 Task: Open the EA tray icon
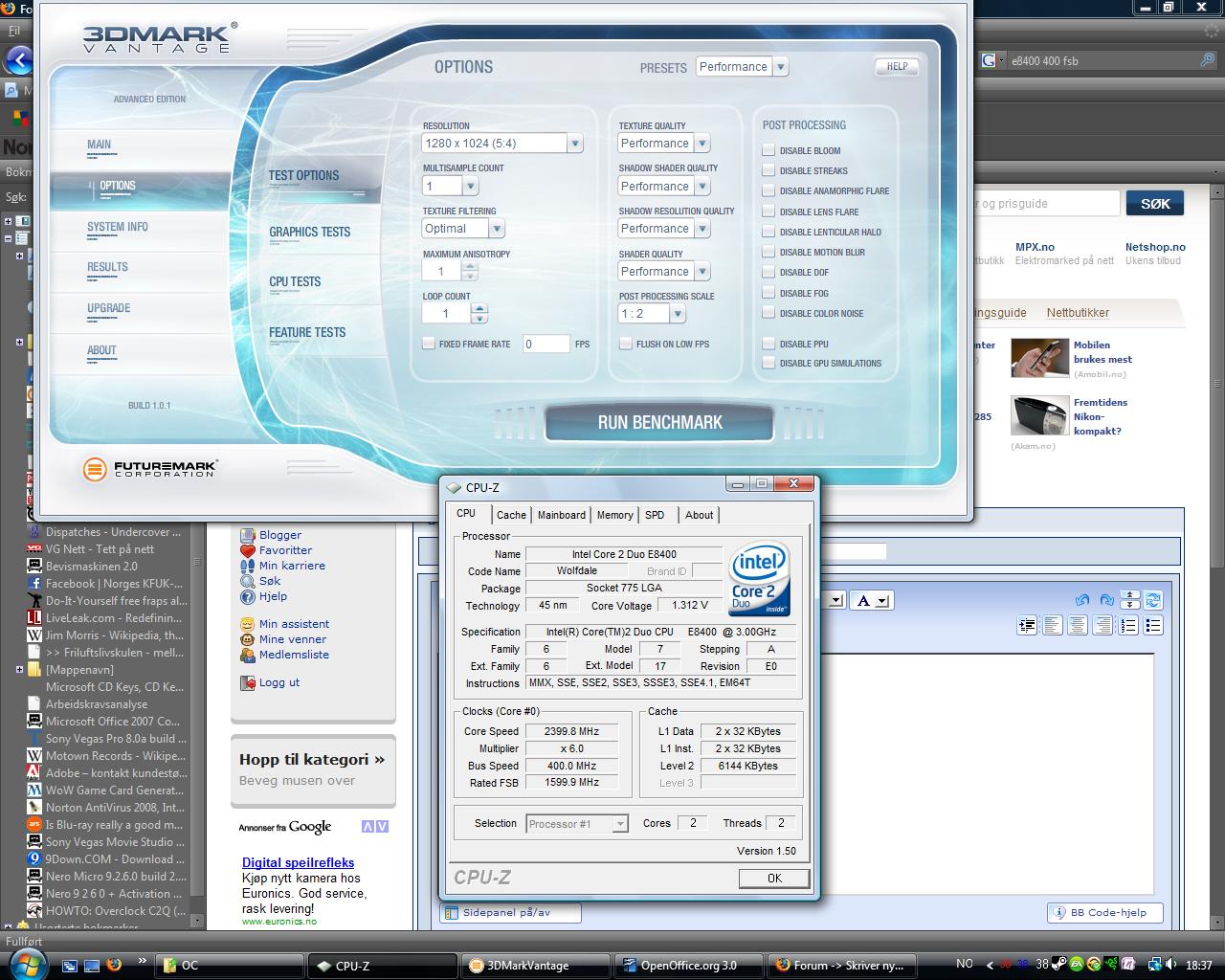(x=1077, y=965)
